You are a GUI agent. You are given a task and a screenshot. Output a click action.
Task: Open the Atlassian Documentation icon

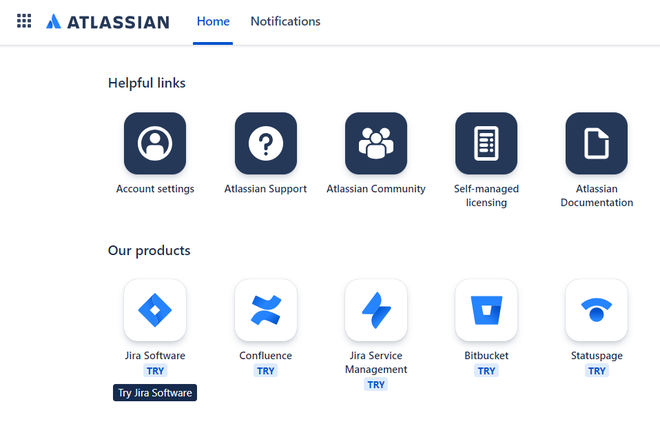click(596, 143)
